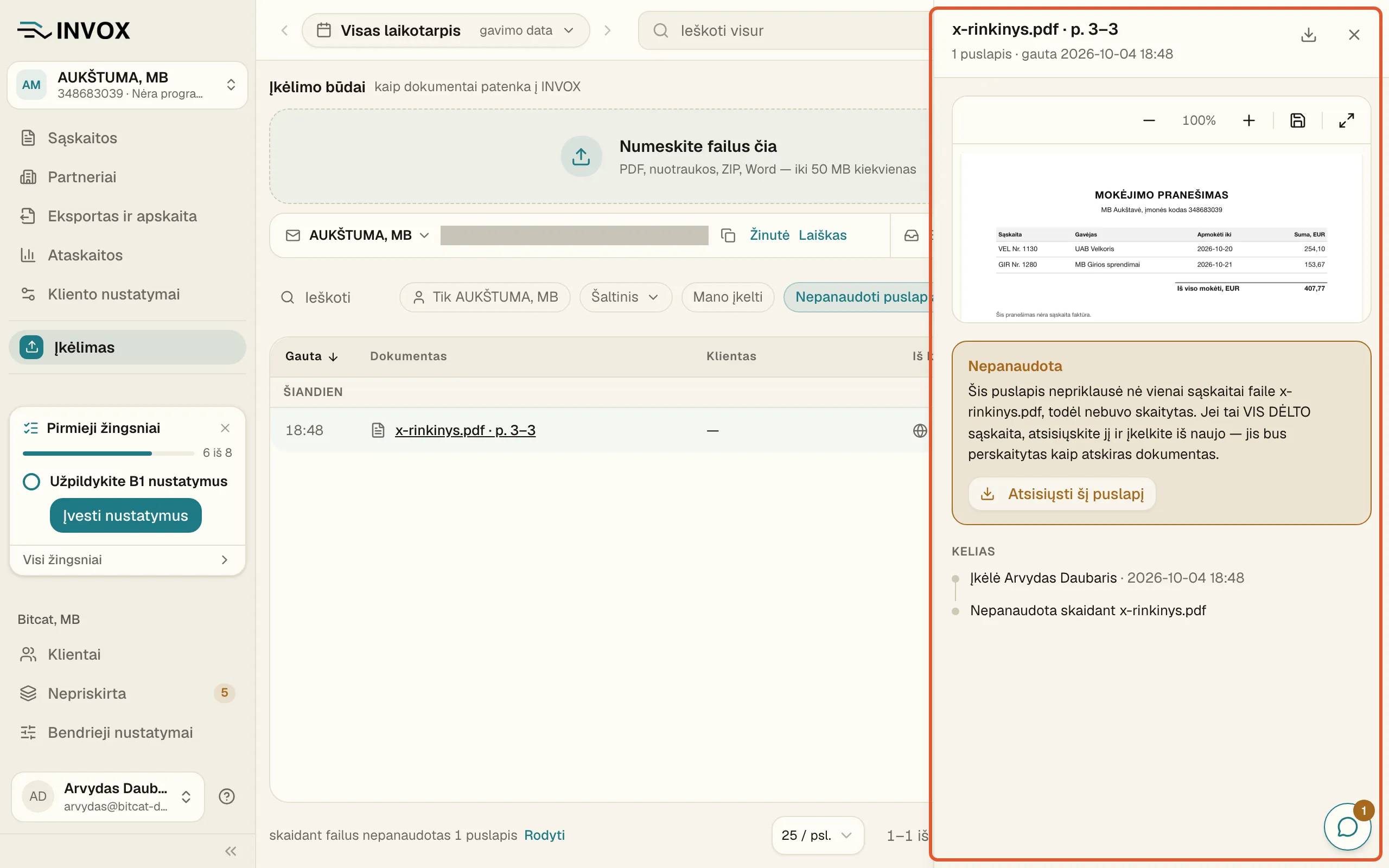
Task: Open Arvydas Daubaris user menu
Action: 108,796
